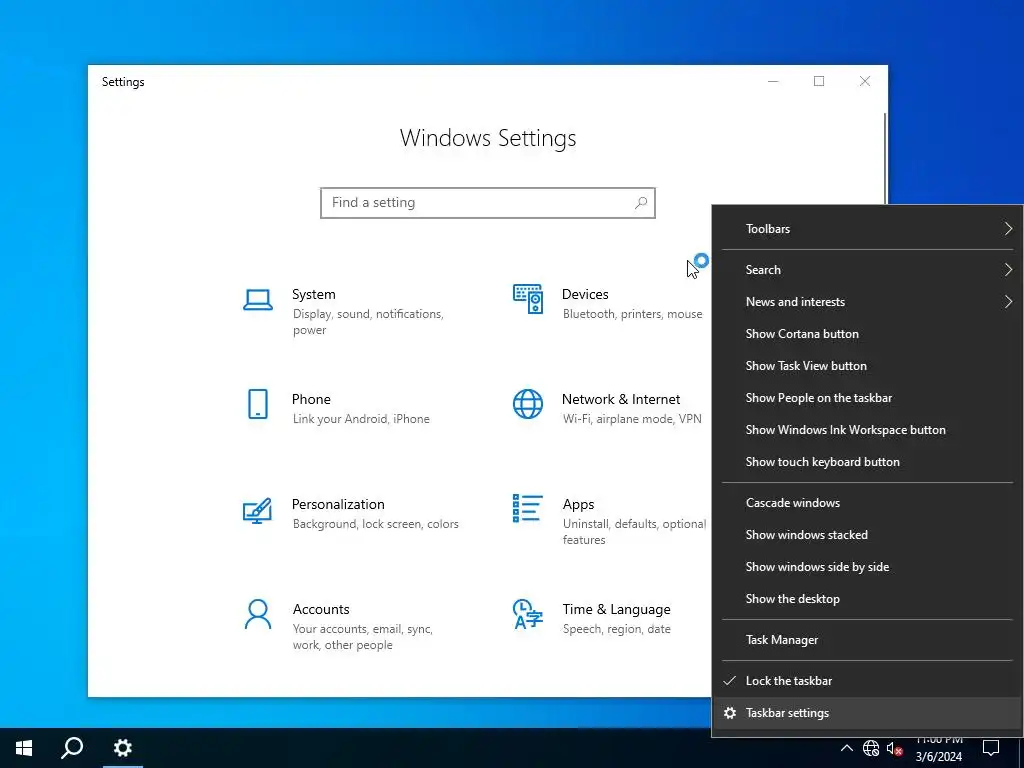
Task: Click the muted speaker tray icon
Action: (x=895, y=748)
